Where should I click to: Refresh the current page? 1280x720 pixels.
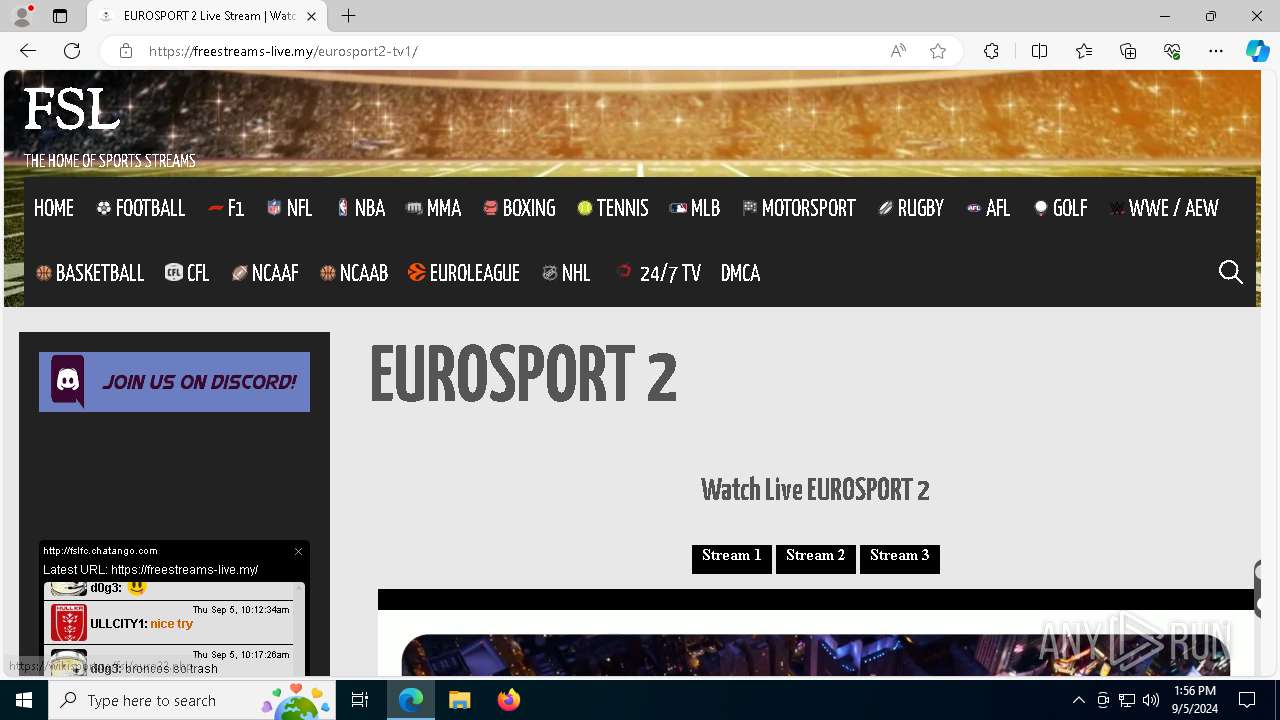pos(72,51)
